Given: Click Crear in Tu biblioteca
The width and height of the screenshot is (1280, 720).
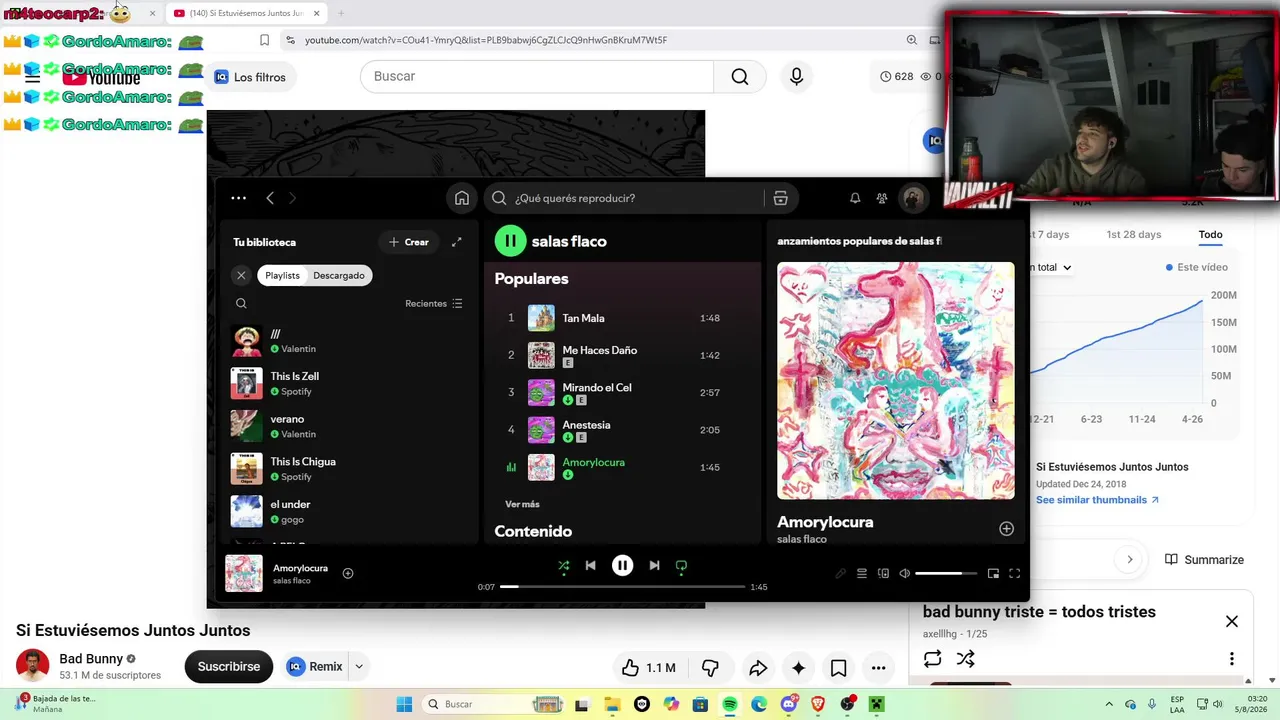Looking at the screenshot, I should coord(409,242).
